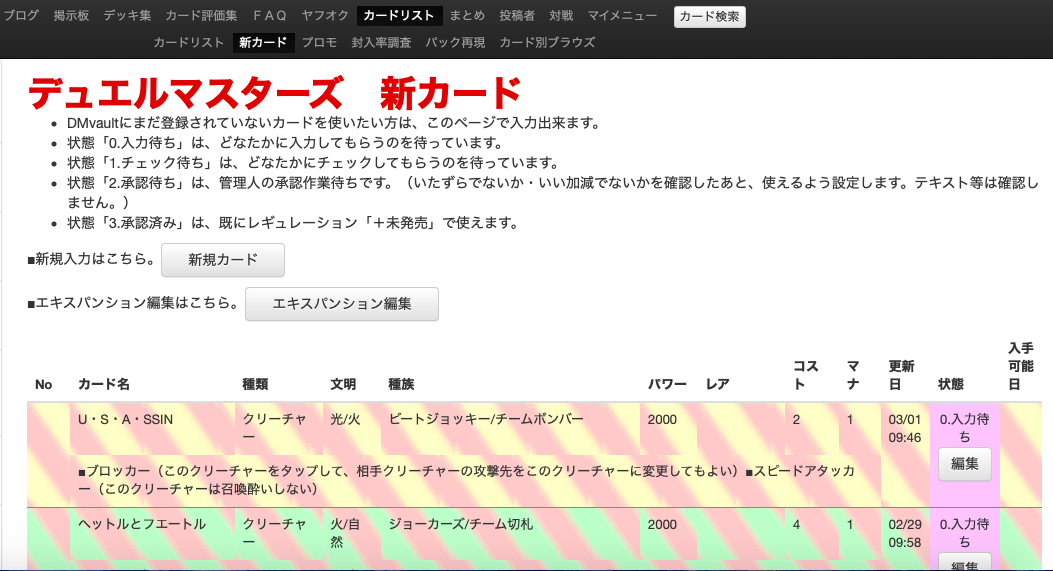1053x571 pixels.
Task: Select the 新カード sub-tab
Action: coord(263,42)
